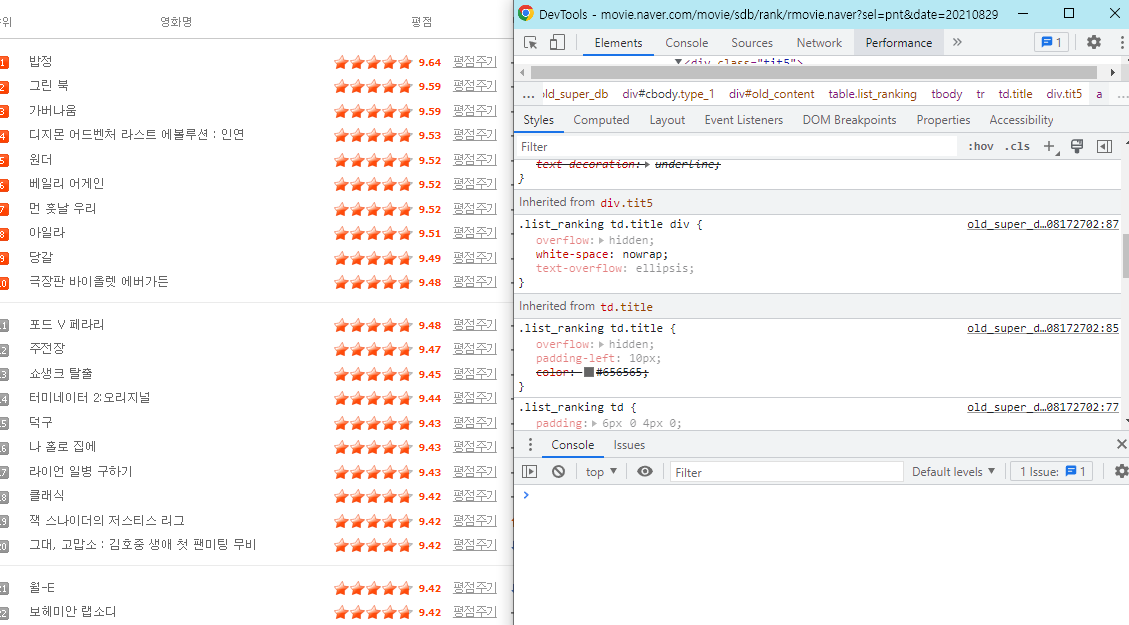This screenshot has width=1129, height=625.
Task: Expand the overflow property under td.title div
Action: pos(601,240)
